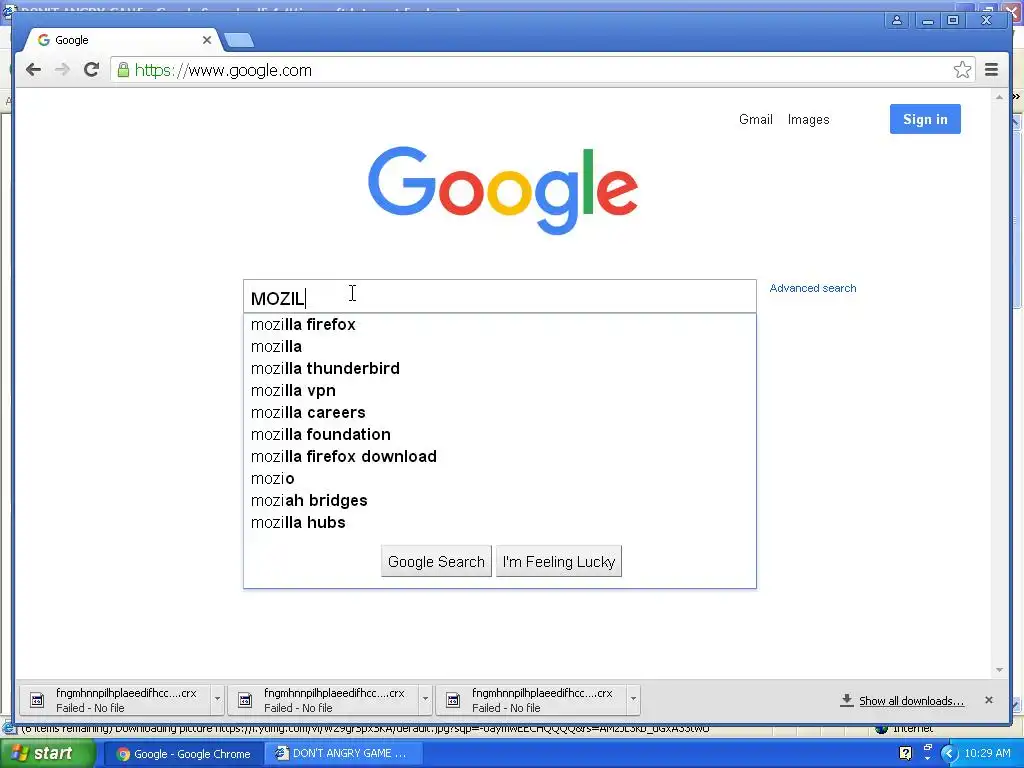Click the help question mark tray icon

[905, 754]
